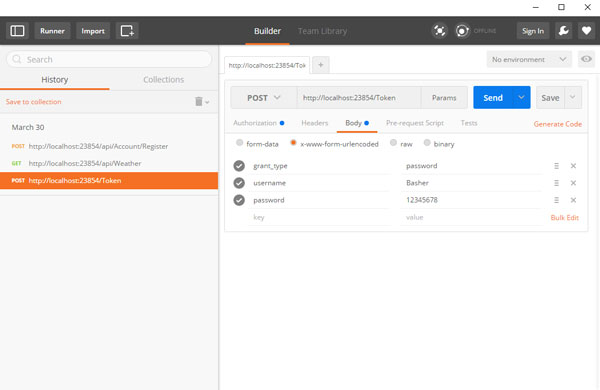Screen dimensions: 600x390
Task: Expand the Save button dropdown arrow
Action: pyautogui.click(x=573, y=98)
